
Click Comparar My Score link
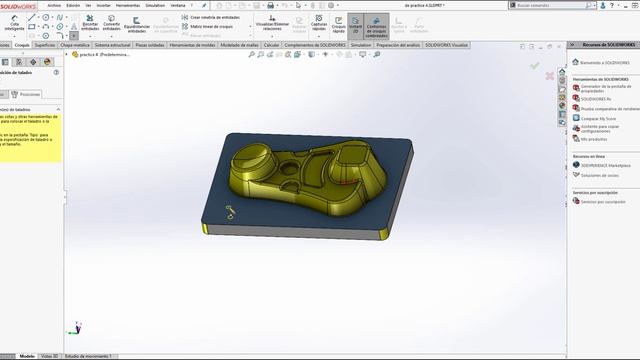[598, 118]
